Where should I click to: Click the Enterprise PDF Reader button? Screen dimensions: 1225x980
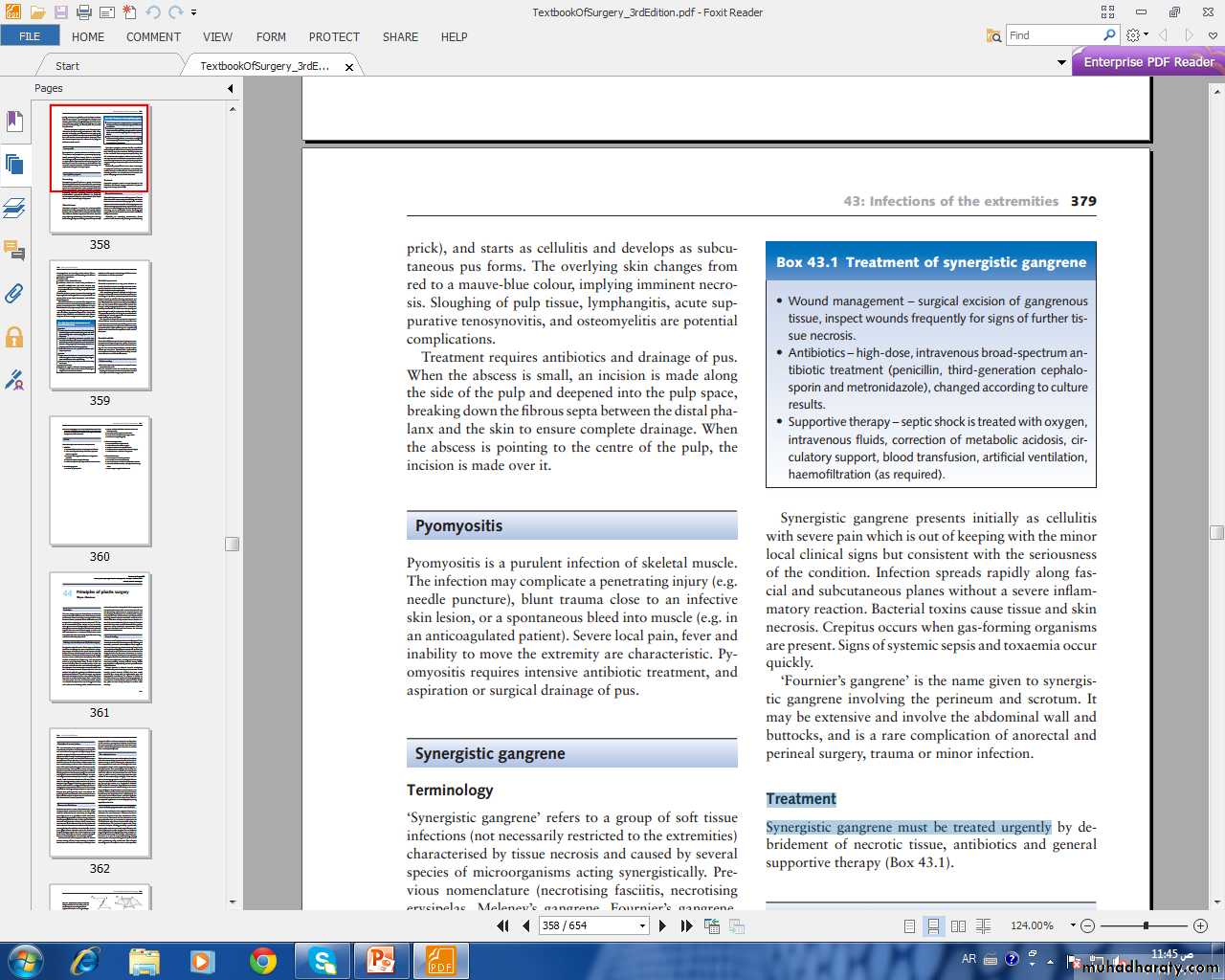1148,62
